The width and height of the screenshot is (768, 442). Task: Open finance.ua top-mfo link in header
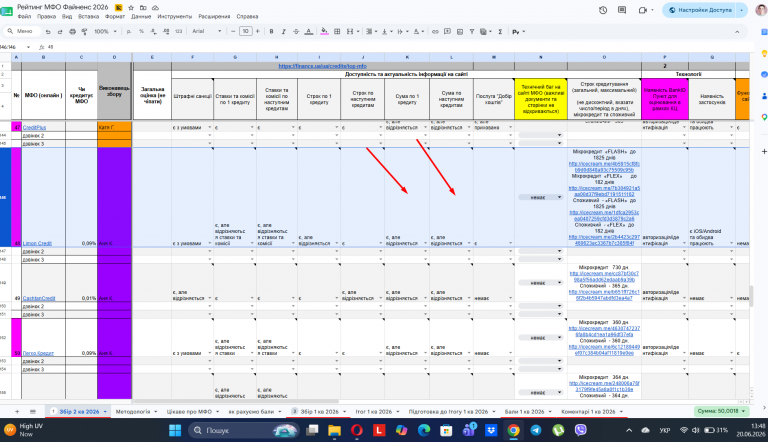(322, 66)
